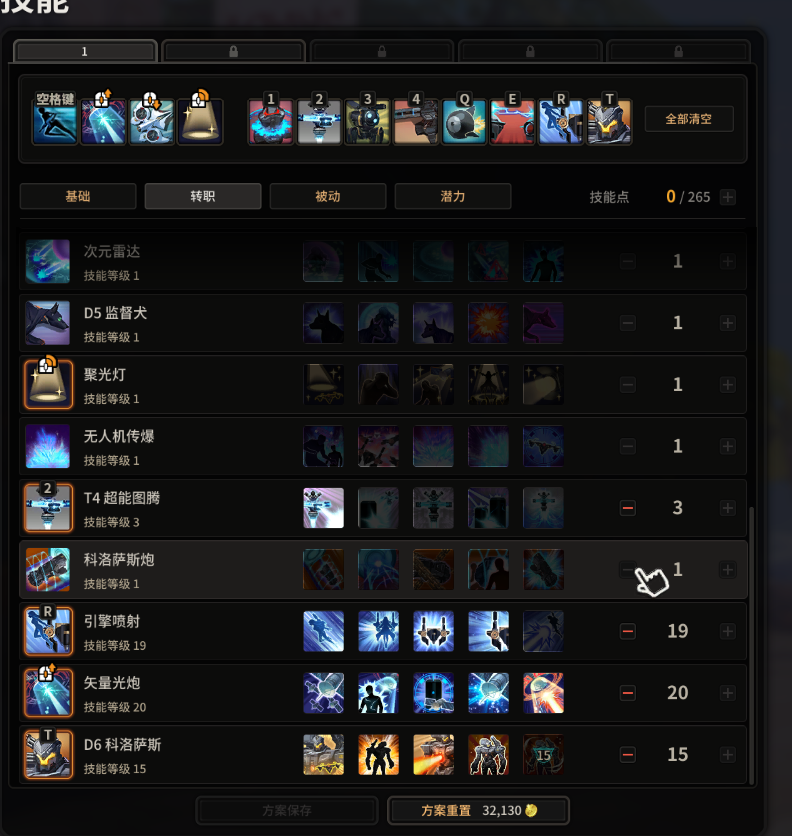Select the slot 3 robot skill icon

tap(367, 122)
